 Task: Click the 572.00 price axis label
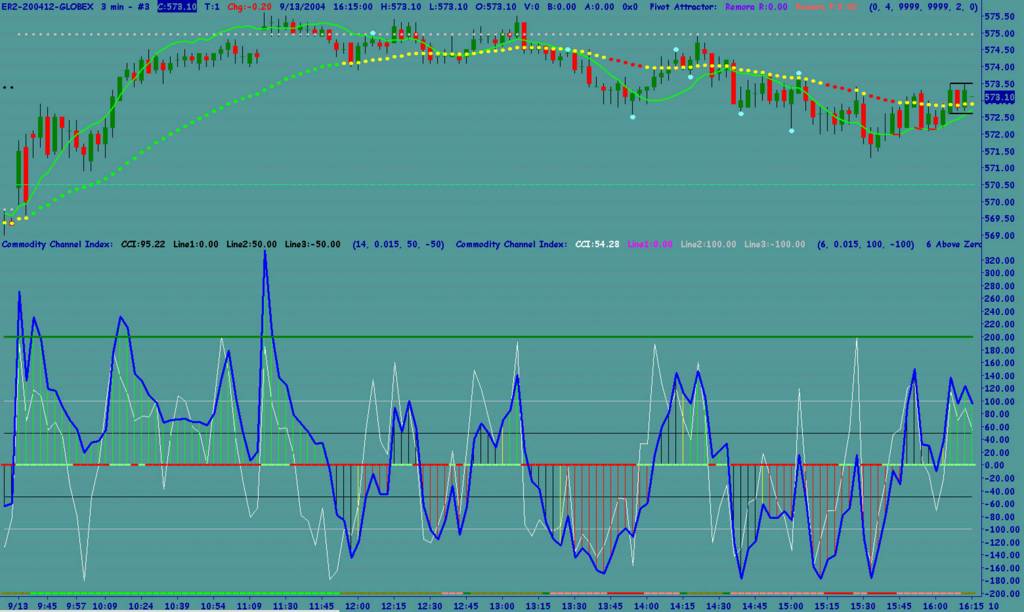click(x=999, y=135)
